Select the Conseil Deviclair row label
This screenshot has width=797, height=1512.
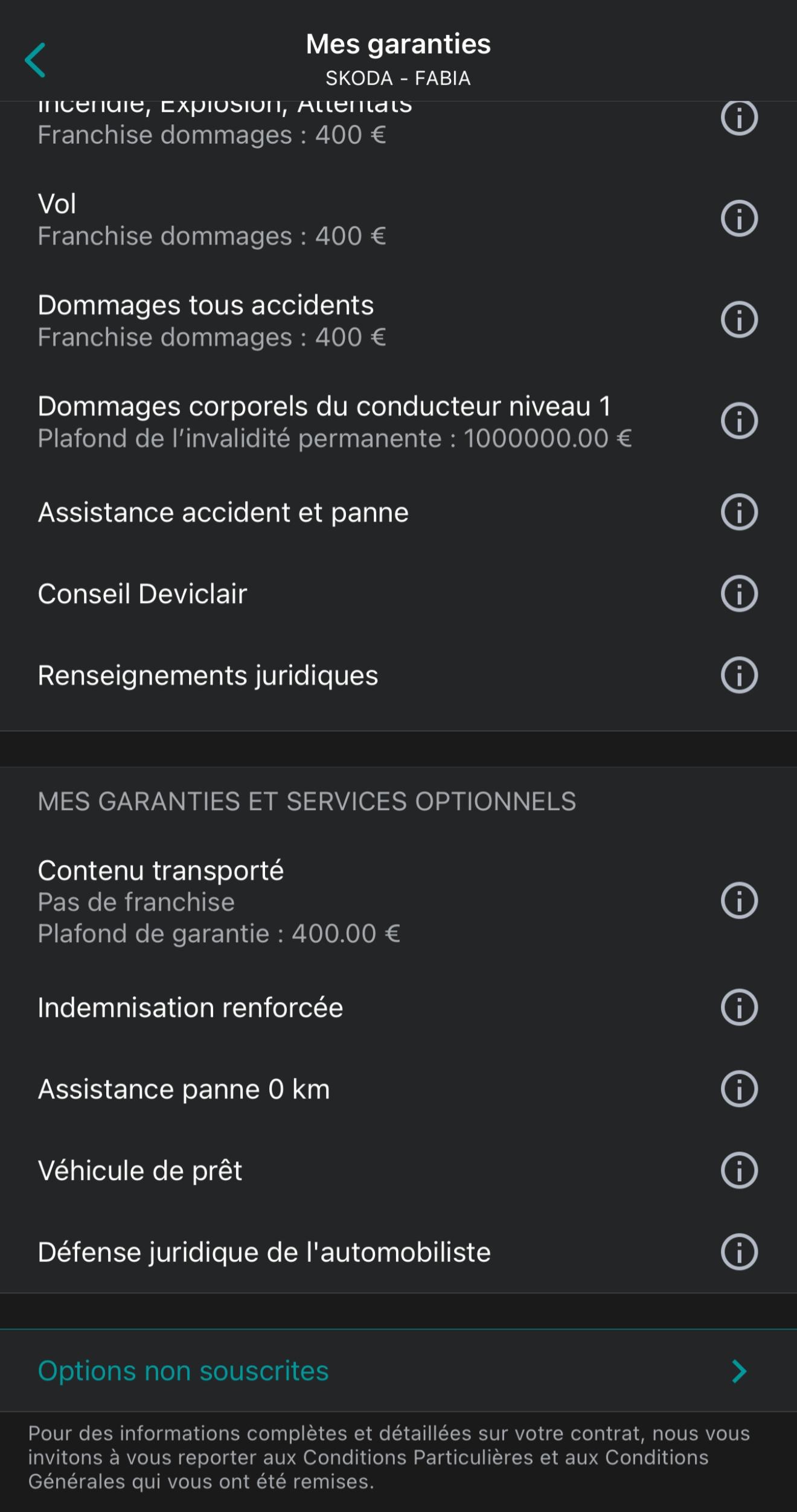click(142, 594)
